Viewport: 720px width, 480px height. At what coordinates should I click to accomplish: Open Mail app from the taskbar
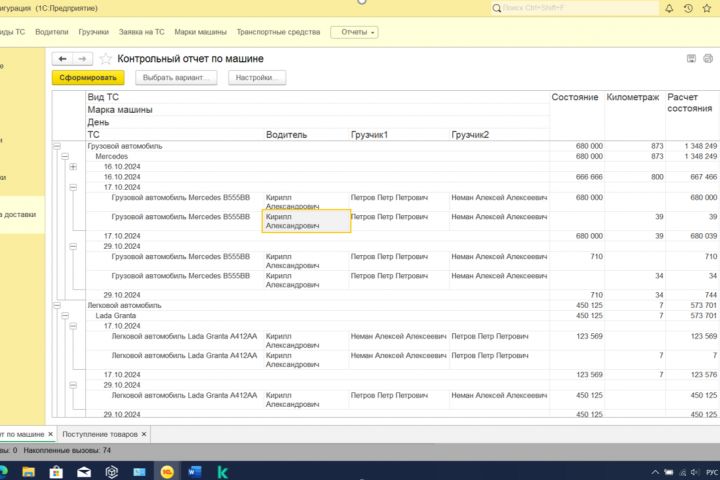pos(84,472)
